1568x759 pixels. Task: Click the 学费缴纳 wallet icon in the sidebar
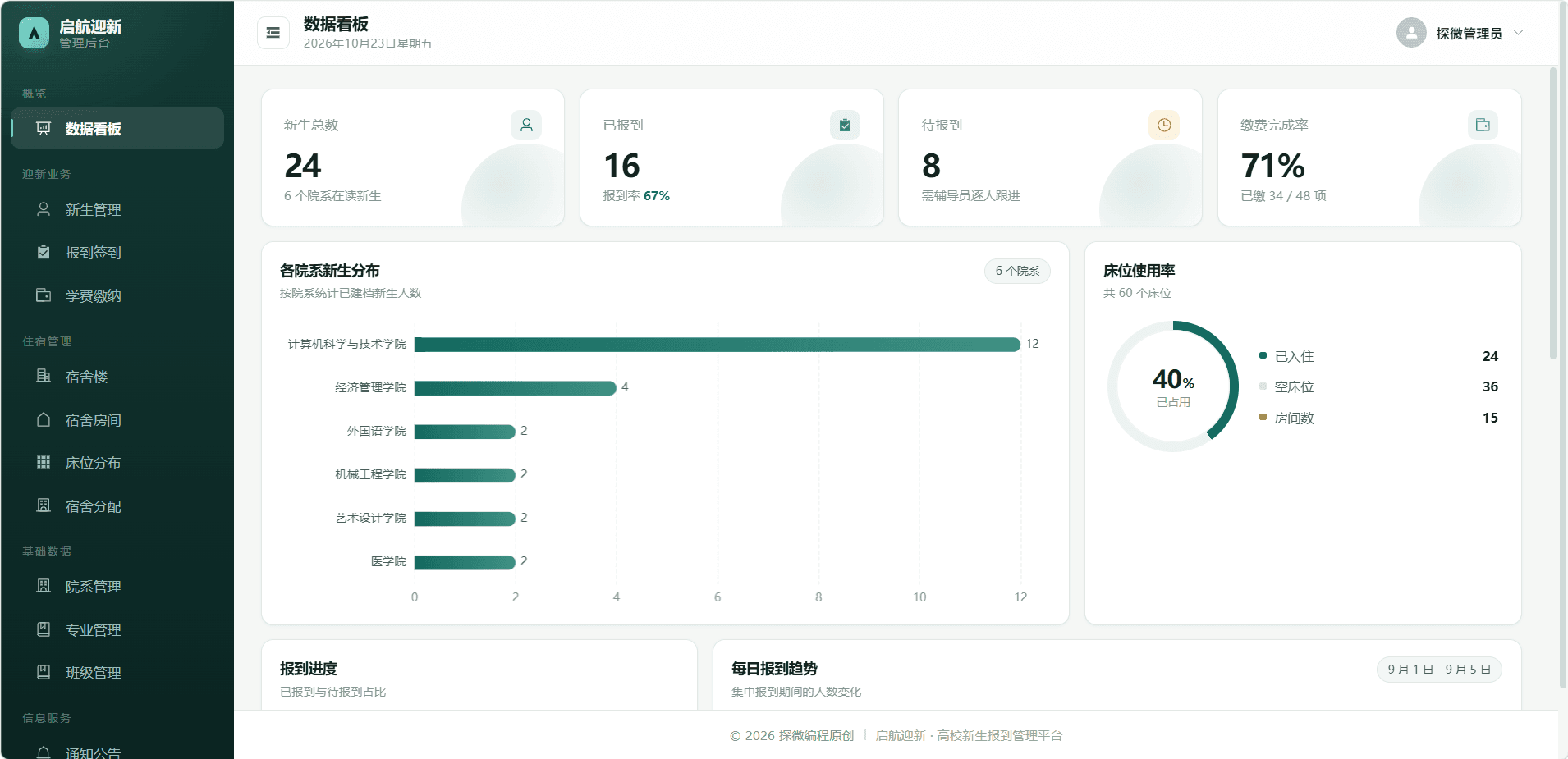(x=44, y=295)
